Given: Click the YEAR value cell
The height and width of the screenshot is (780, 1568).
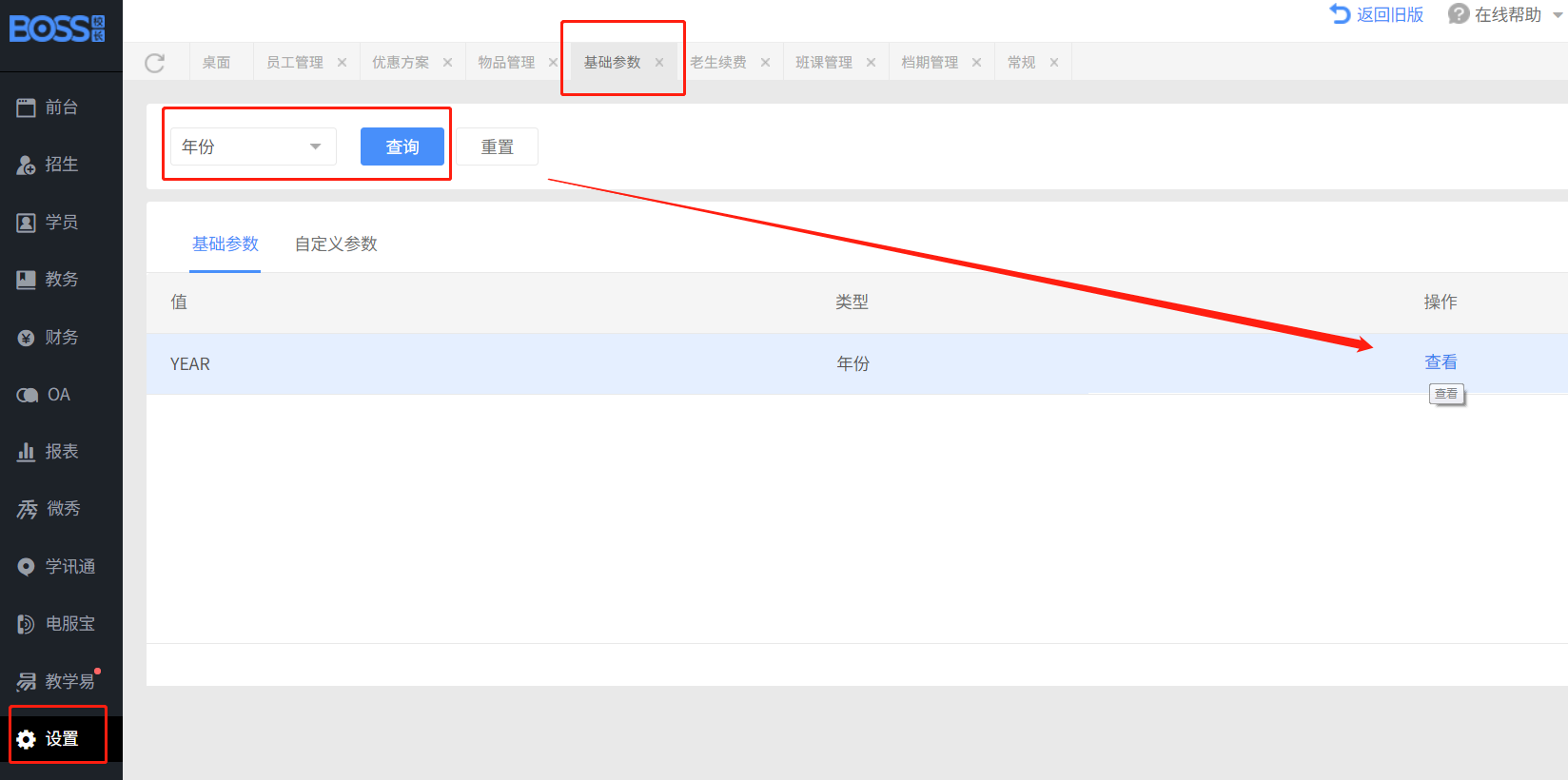Looking at the screenshot, I should tap(190, 364).
